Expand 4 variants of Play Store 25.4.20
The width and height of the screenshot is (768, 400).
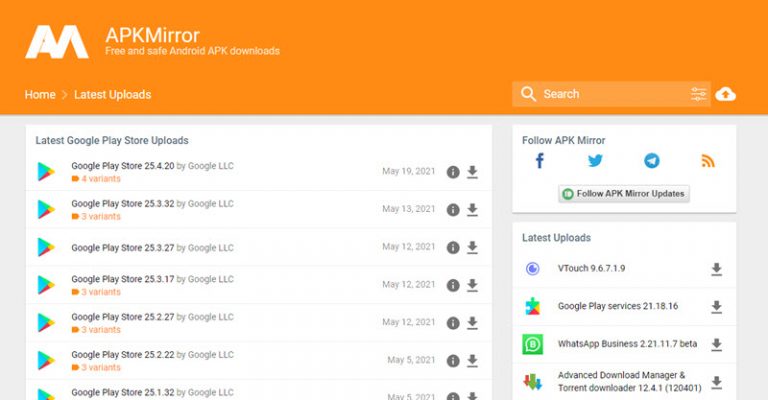pos(96,179)
